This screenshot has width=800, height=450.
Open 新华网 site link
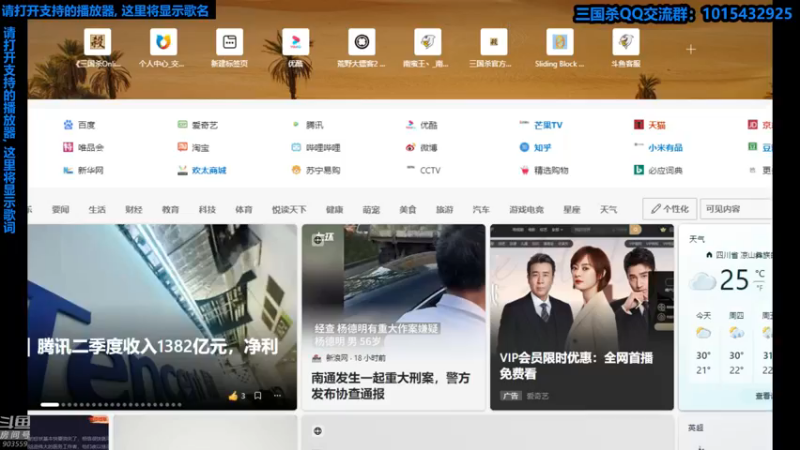(83, 170)
